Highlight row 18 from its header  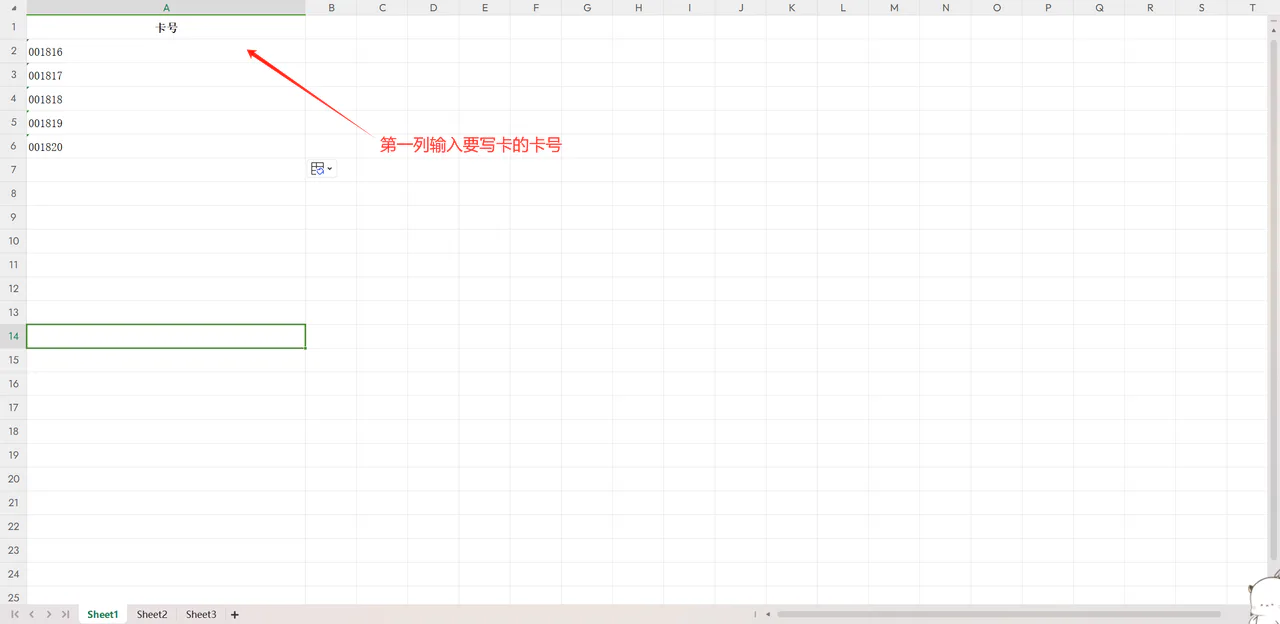13,431
